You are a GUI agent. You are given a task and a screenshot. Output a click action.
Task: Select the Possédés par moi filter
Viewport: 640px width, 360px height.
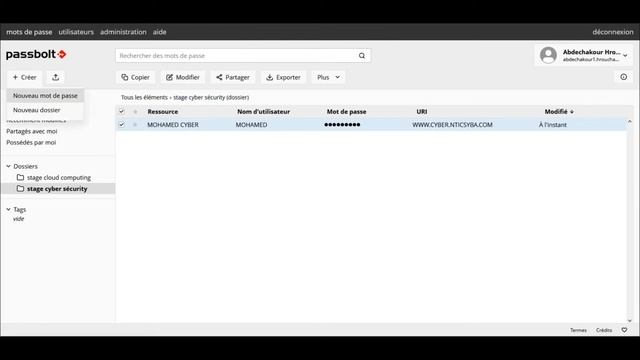(x=31, y=142)
